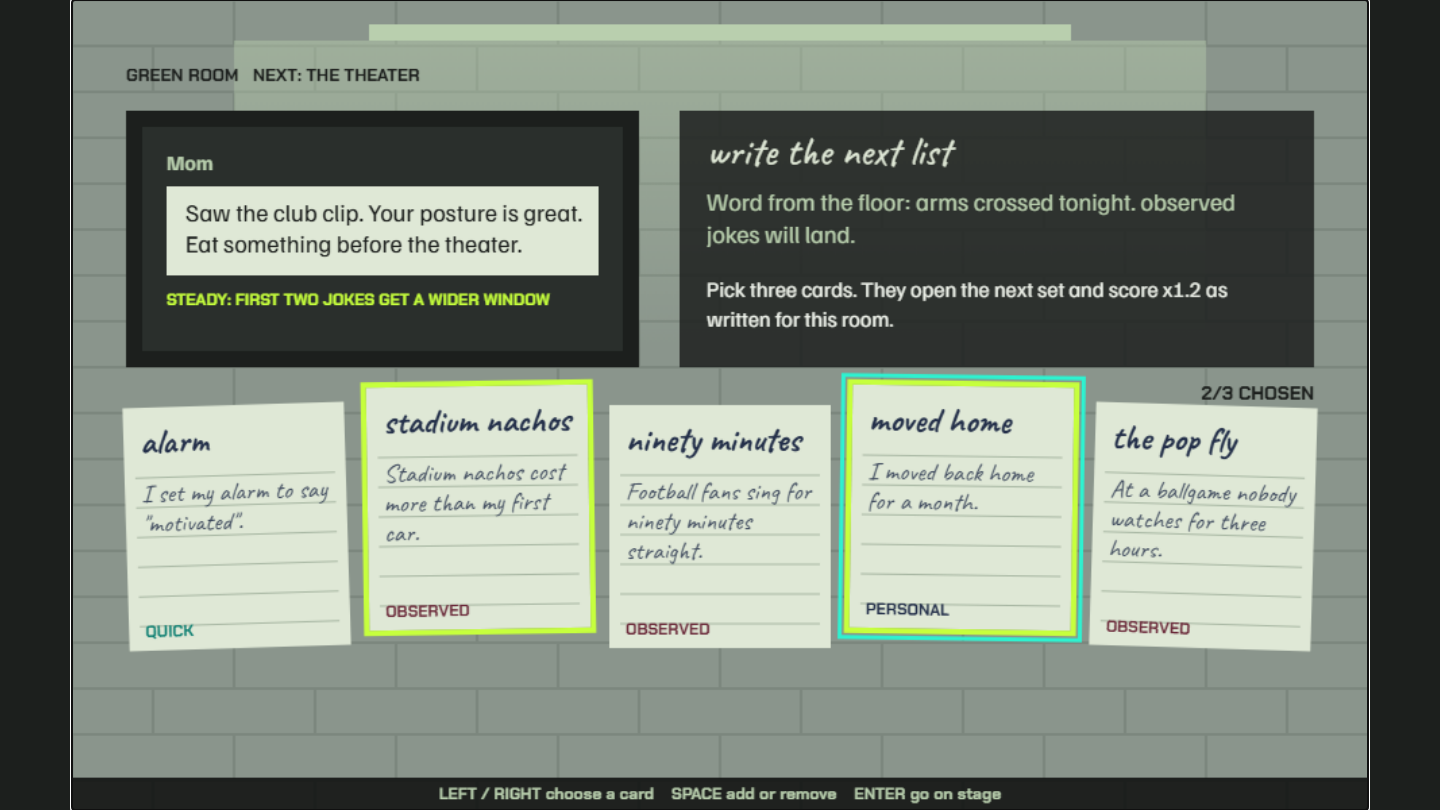The width and height of the screenshot is (1440, 810).
Task: Click 'Stadium nachos cost more' joke text
Action: pyautogui.click(x=476, y=503)
